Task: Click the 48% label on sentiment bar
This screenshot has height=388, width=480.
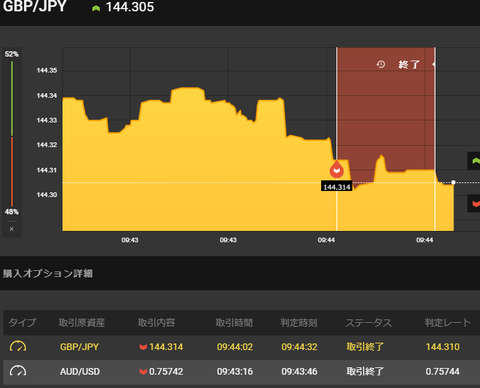Action: [x=12, y=212]
